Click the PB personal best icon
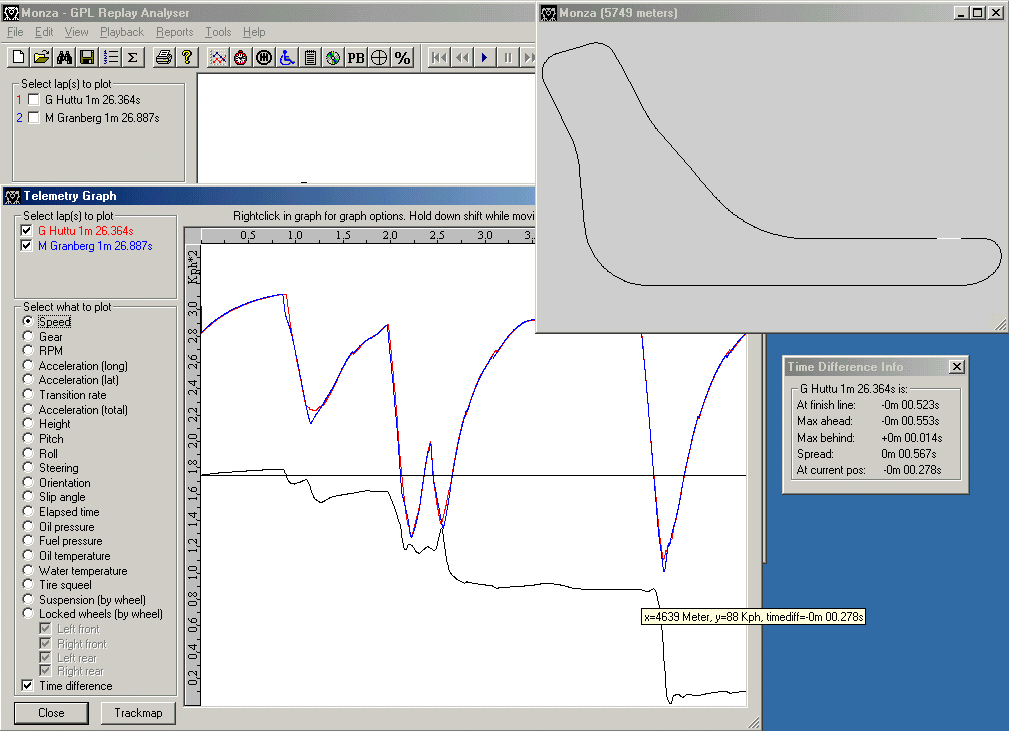This screenshot has width=1009, height=731. coord(355,57)
